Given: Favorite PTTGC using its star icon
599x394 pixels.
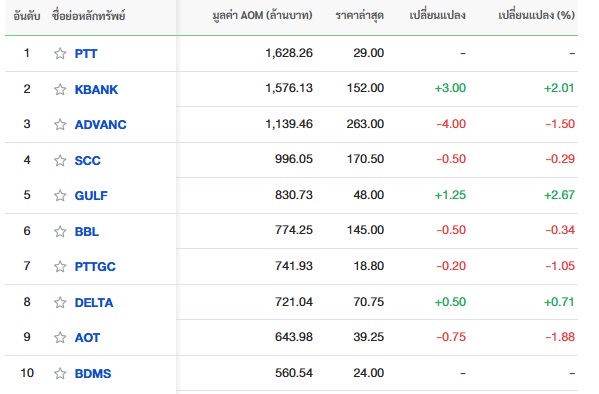Looking at the screenshot, I should pos(60,266).
